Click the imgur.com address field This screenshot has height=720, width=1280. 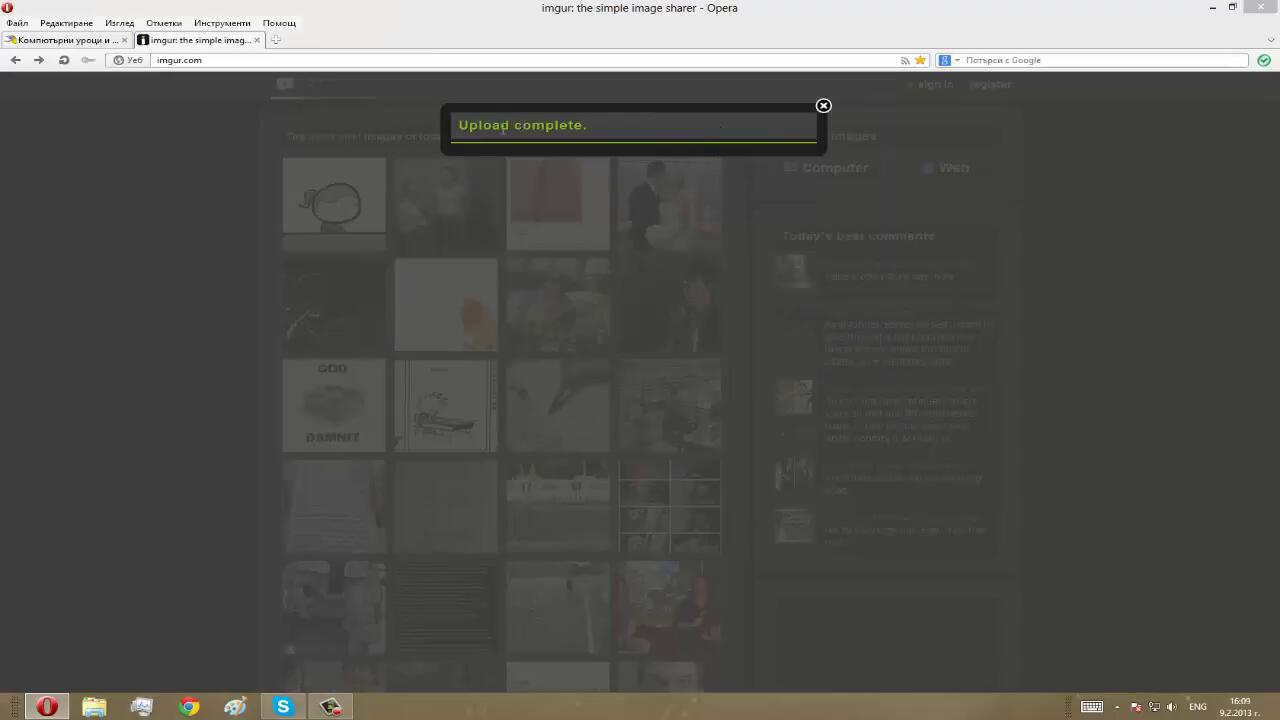[x=500, y=60]
